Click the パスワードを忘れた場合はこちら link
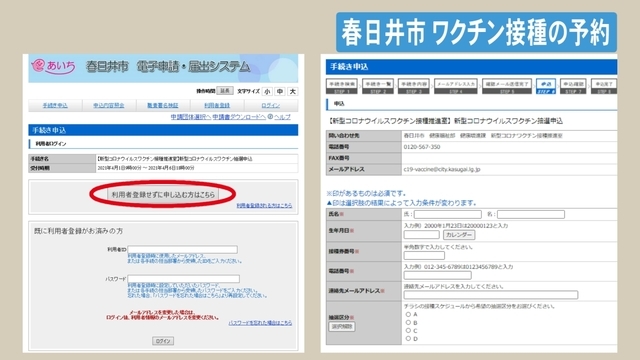The height and width of the screenshot is (360, 640). [x=260, y=322]
